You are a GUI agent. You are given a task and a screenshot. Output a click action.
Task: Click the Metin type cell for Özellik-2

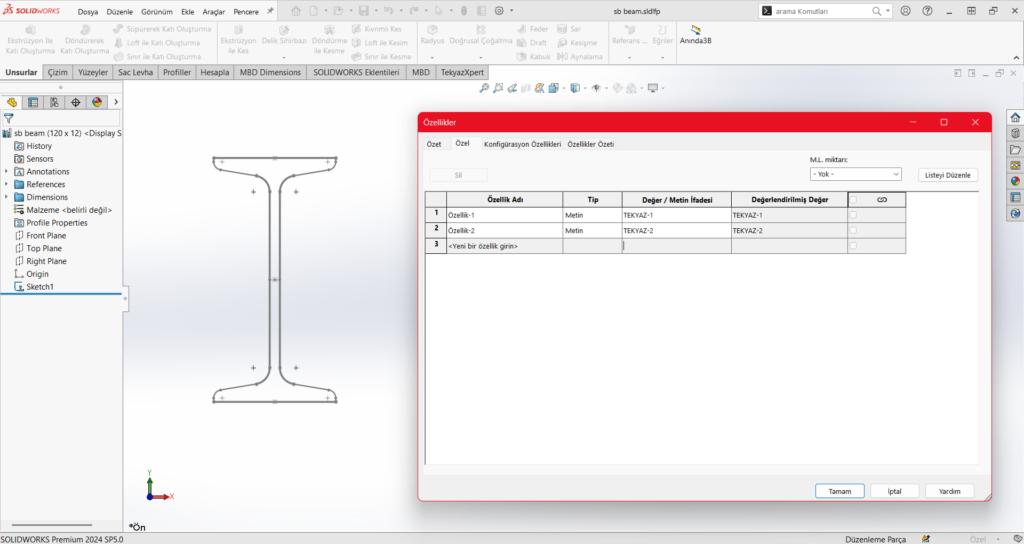[x=592, y=231]
